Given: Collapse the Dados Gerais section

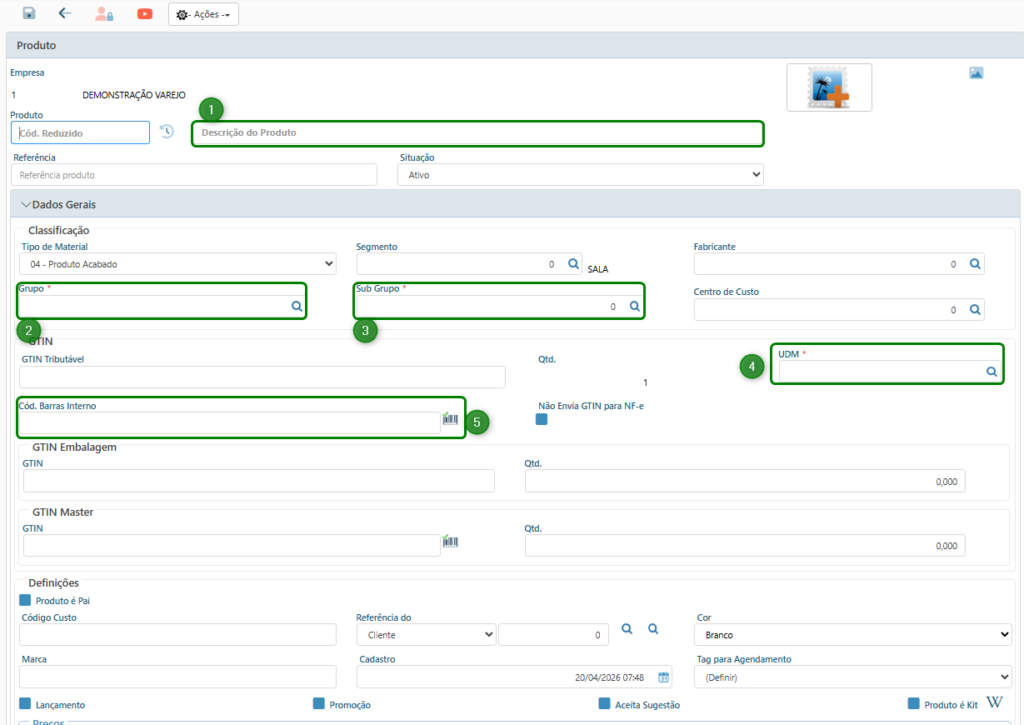Looking at the screenshot, I should point(27,205).
